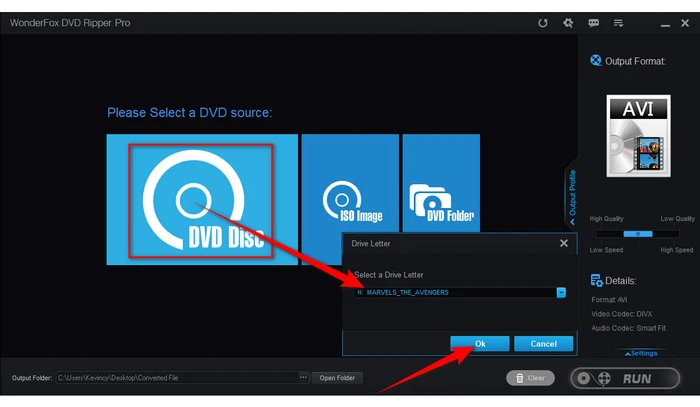Clear the task list
The width and height of the screenshot is (700, 407).
(x=530, y=378)
